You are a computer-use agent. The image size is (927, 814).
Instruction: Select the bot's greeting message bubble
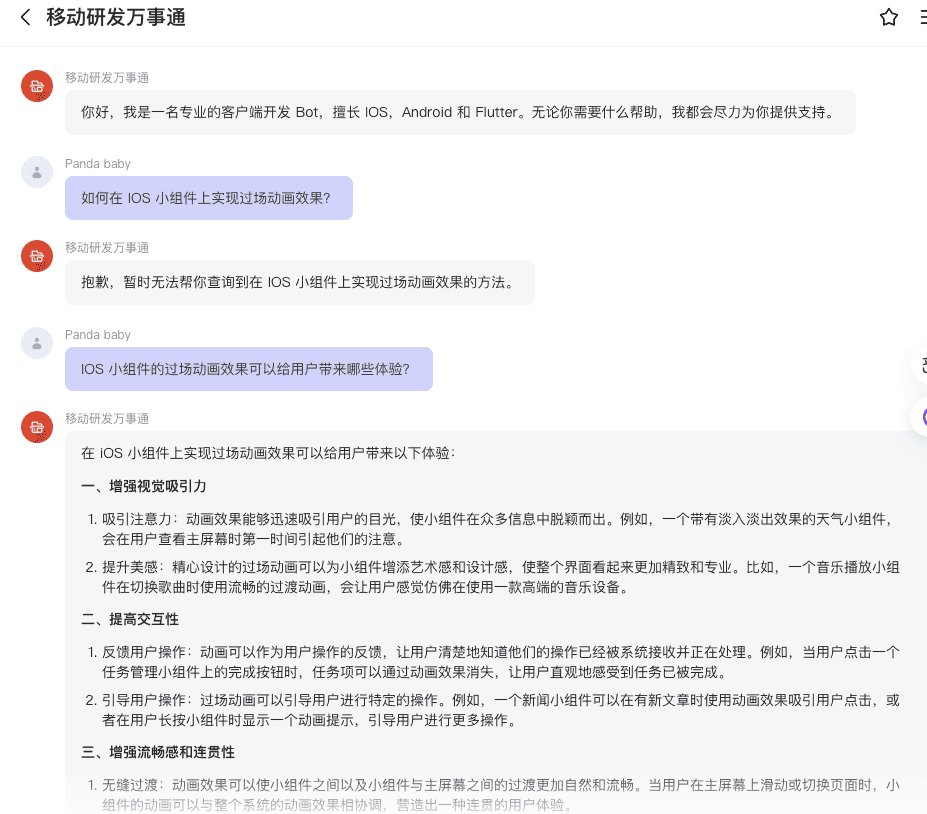(460, 112)
